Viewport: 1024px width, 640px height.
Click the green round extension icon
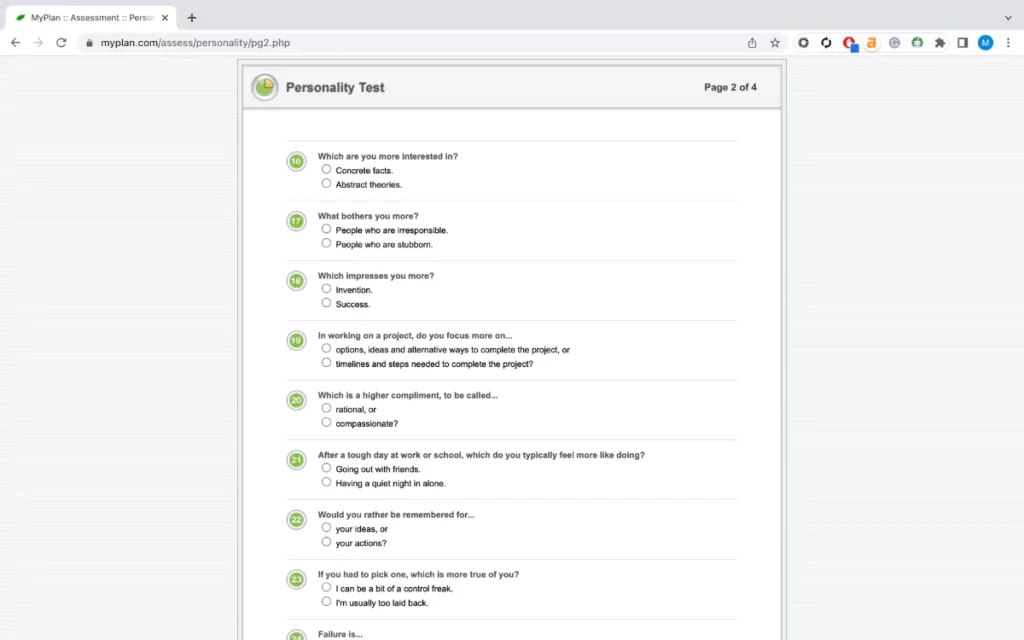pyautogui.click(x=917, y=42)
